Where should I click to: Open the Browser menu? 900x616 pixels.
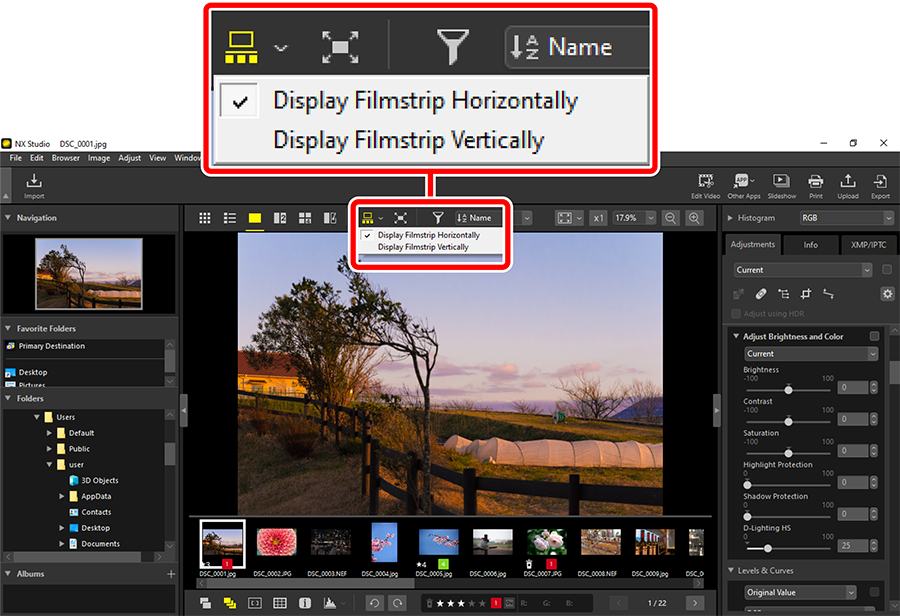tap(65, 158)
